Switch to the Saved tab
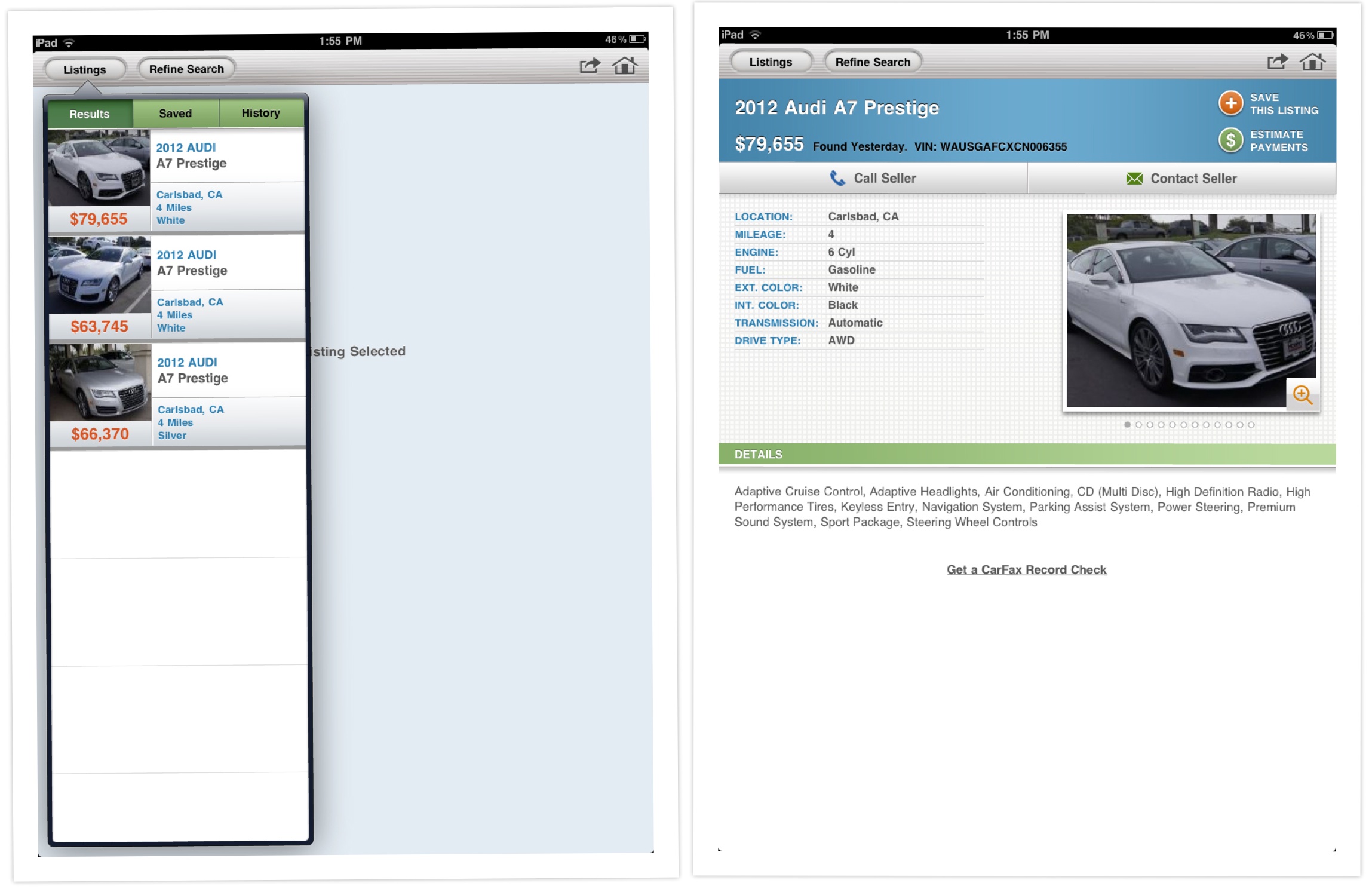Image resolution: width=1372 pixels, height=889 pixels. click(x=176, y=113)
